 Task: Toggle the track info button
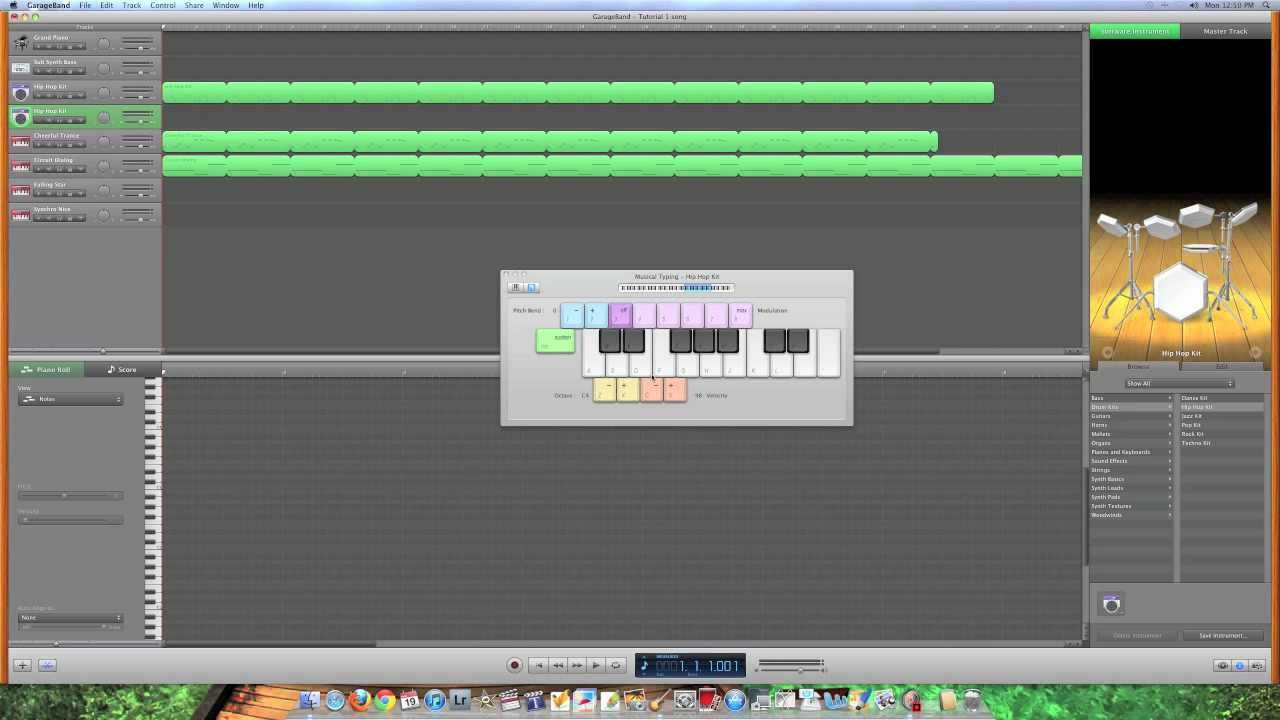[x=1240, y=665]
